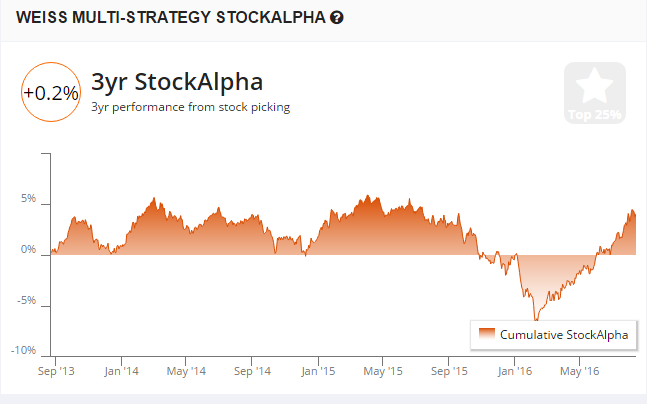Select the May '14 axis label

(187, 371)
